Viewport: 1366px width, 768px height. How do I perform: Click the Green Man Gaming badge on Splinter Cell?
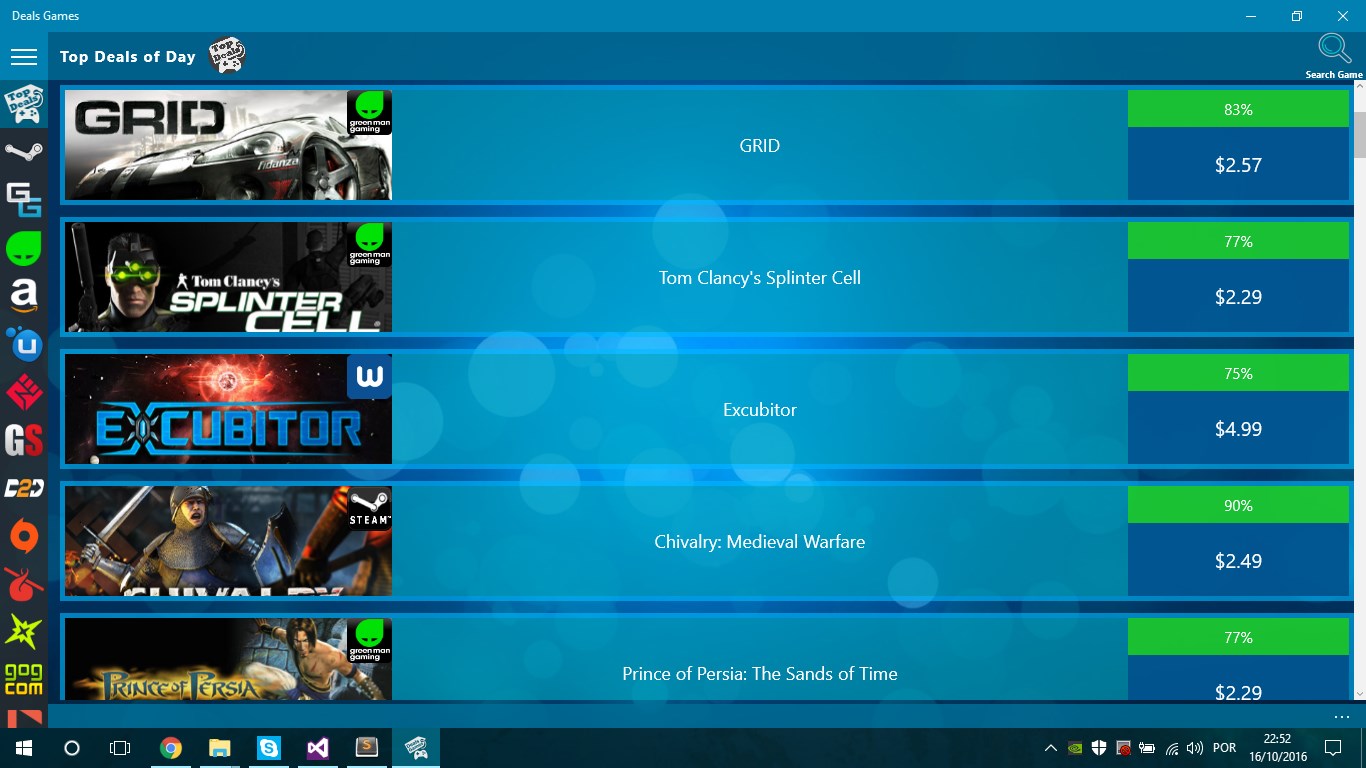[369, 245]
